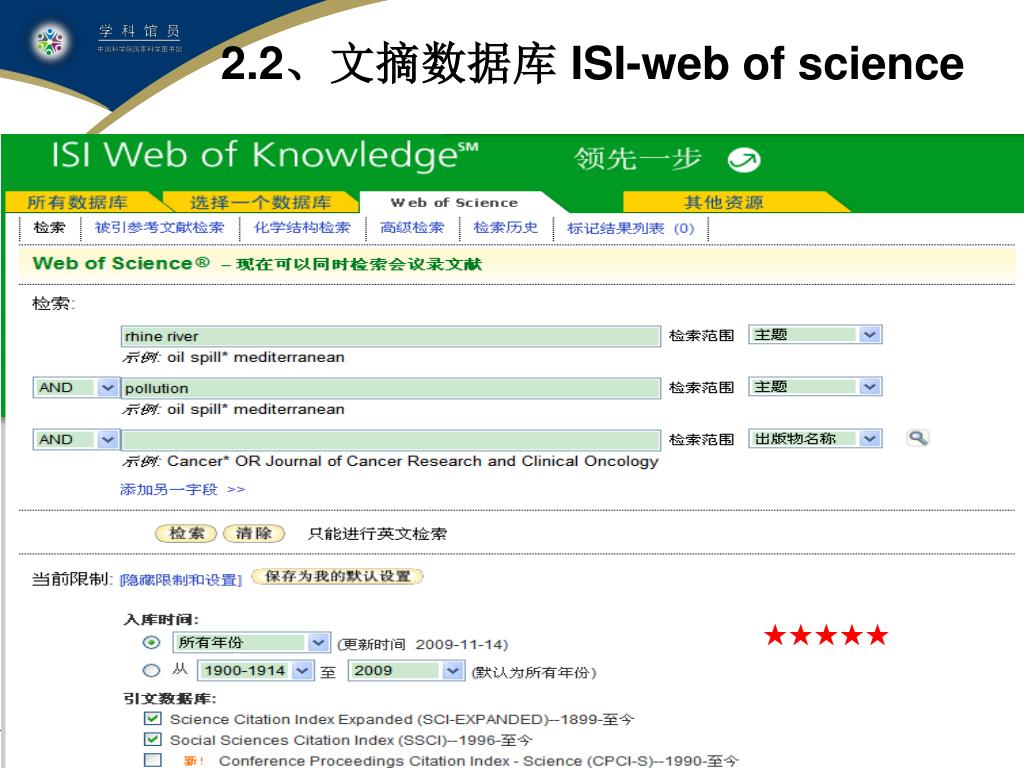Open the 主题 field dropdown for pollution

(x=815, y=387)
